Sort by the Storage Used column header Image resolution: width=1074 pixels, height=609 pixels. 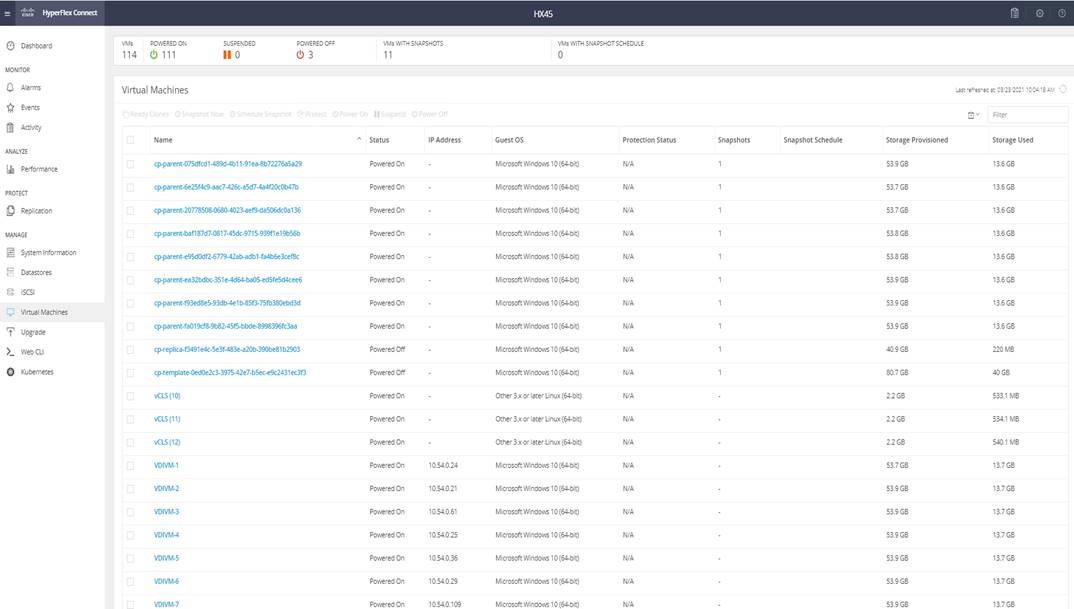pos(1012,140)
